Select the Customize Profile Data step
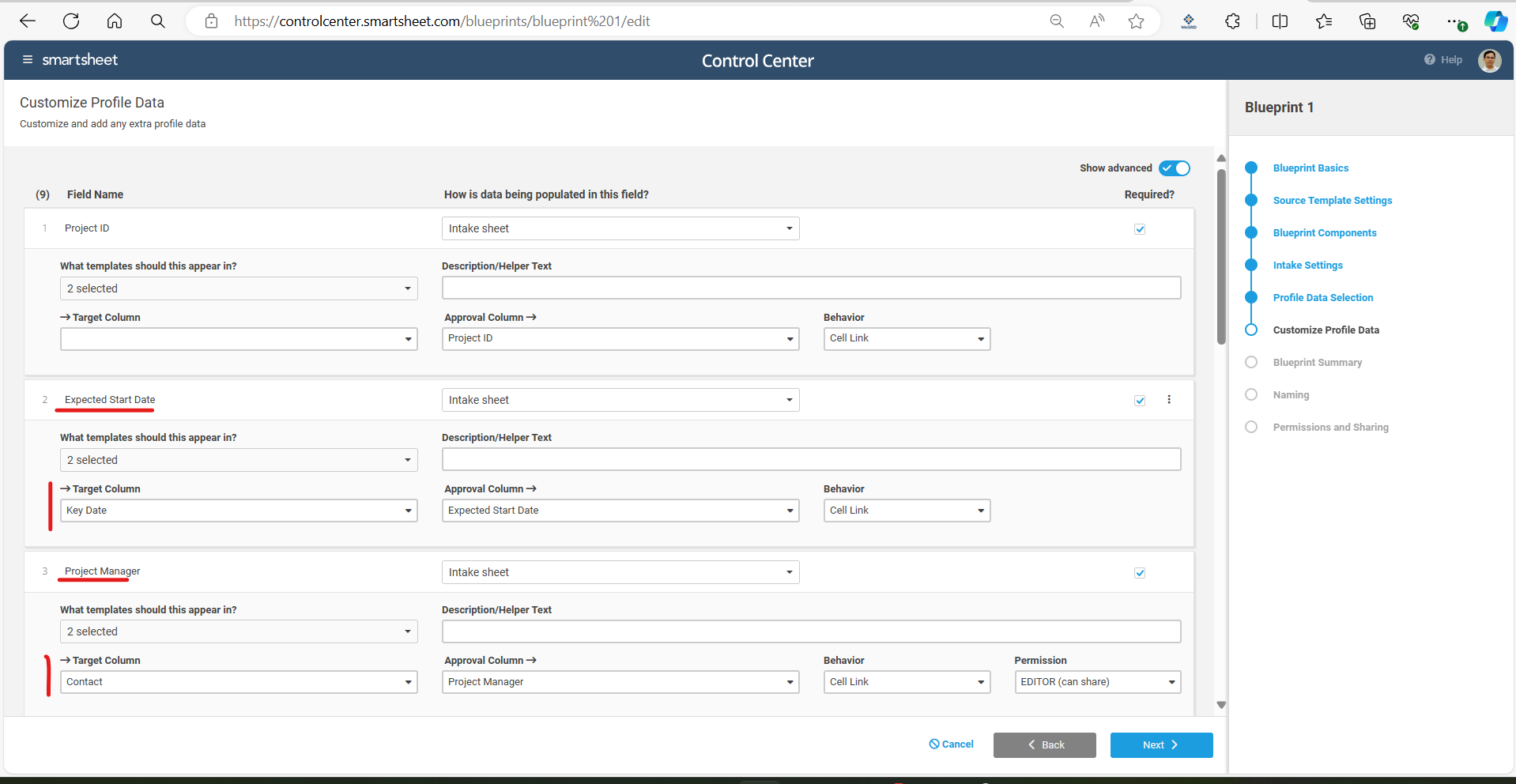1516x784 pixels. [x=1326, y=330]
